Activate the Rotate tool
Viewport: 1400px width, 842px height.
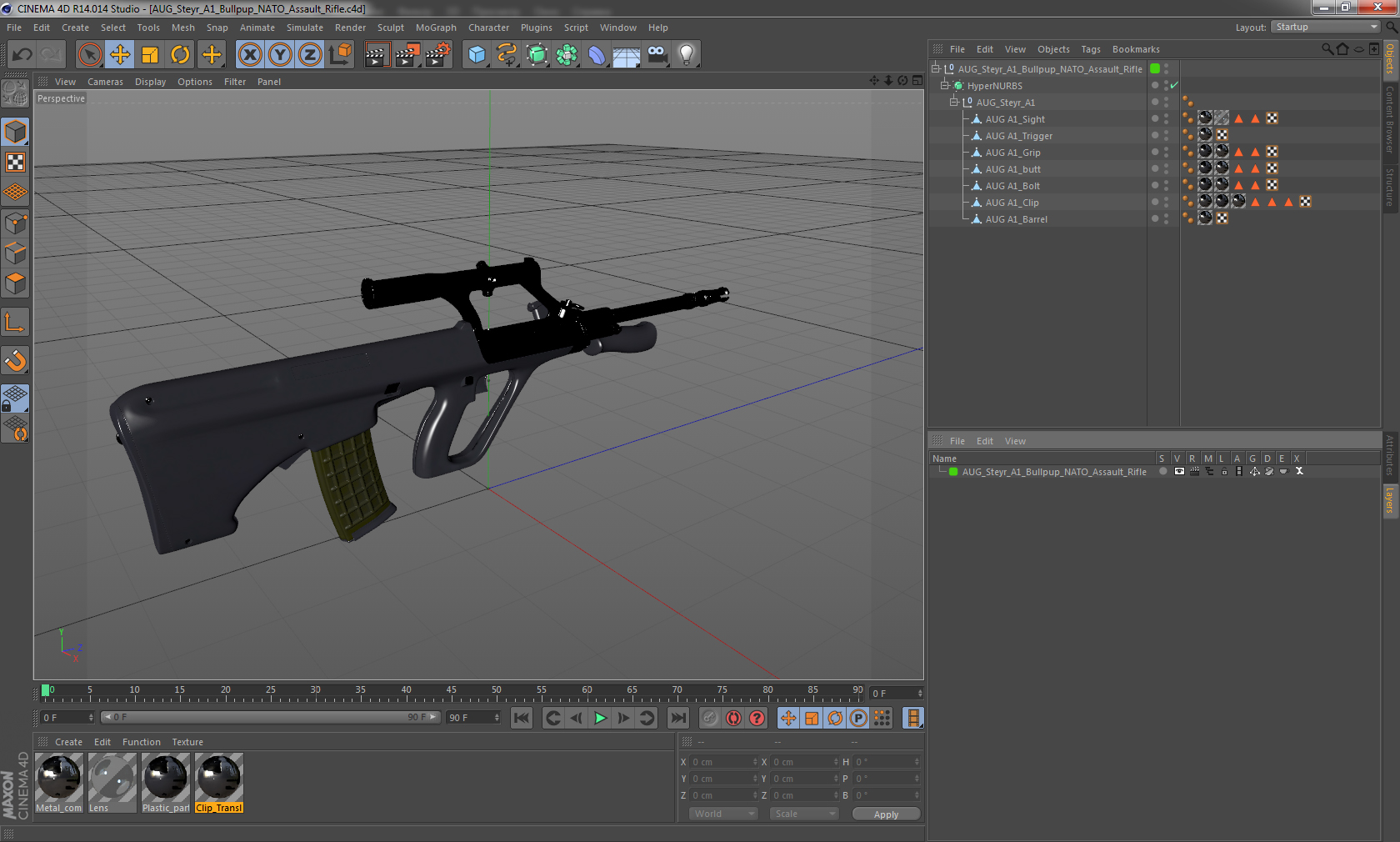[180, 55]
